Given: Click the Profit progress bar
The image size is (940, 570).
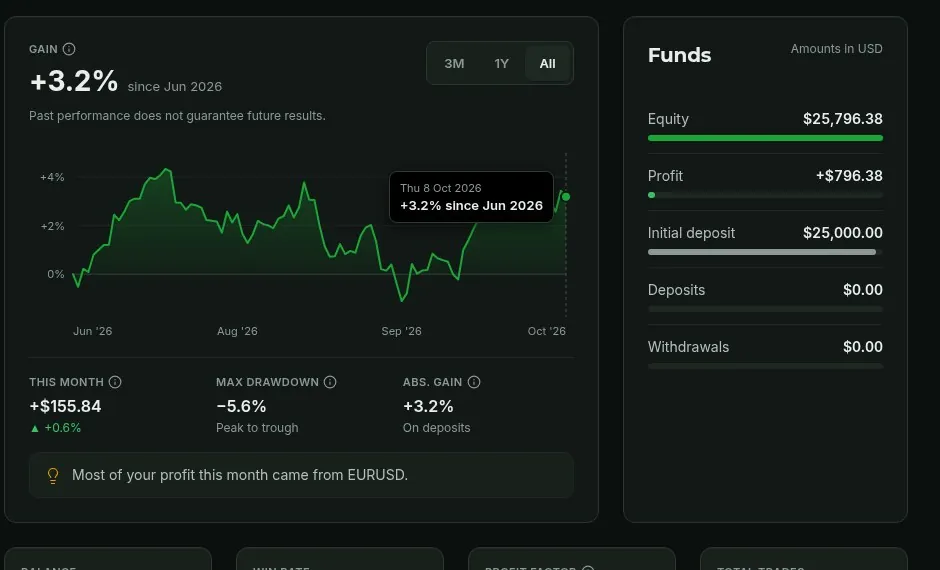Looking at the screenshot, I should click(765, 195).
